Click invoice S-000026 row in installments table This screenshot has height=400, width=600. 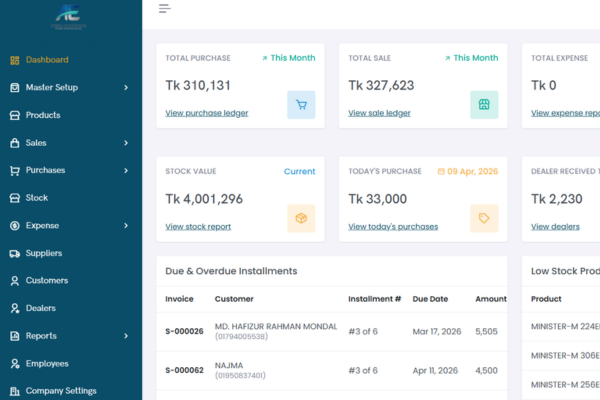coord(184,331)
